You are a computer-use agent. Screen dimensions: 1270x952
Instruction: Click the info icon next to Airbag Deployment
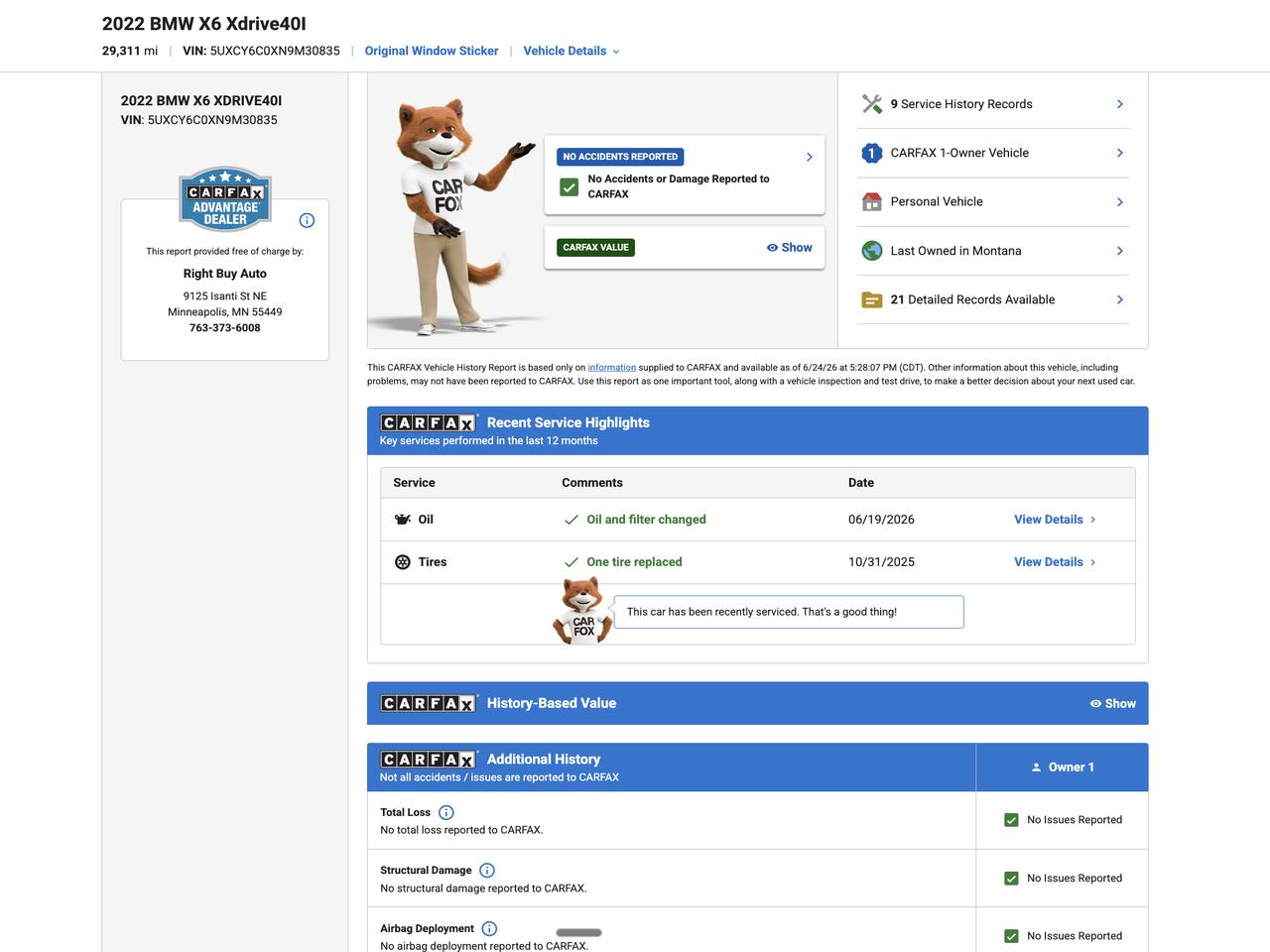click(x=489, y=929)
